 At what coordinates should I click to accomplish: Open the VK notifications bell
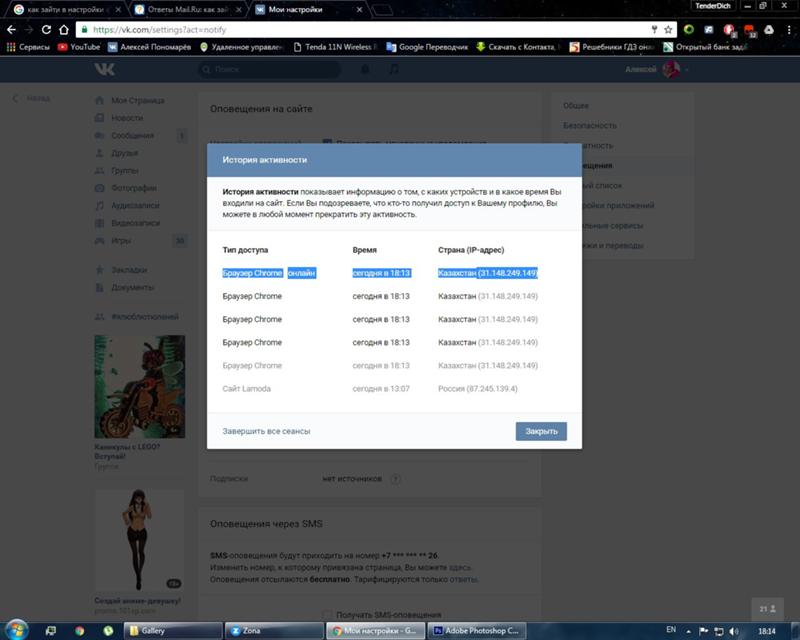365,69
